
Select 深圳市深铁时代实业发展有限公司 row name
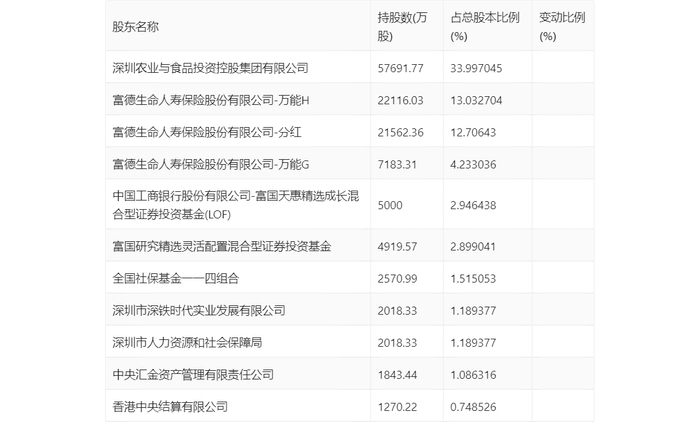pyautogui.click(x=199, y=310)
